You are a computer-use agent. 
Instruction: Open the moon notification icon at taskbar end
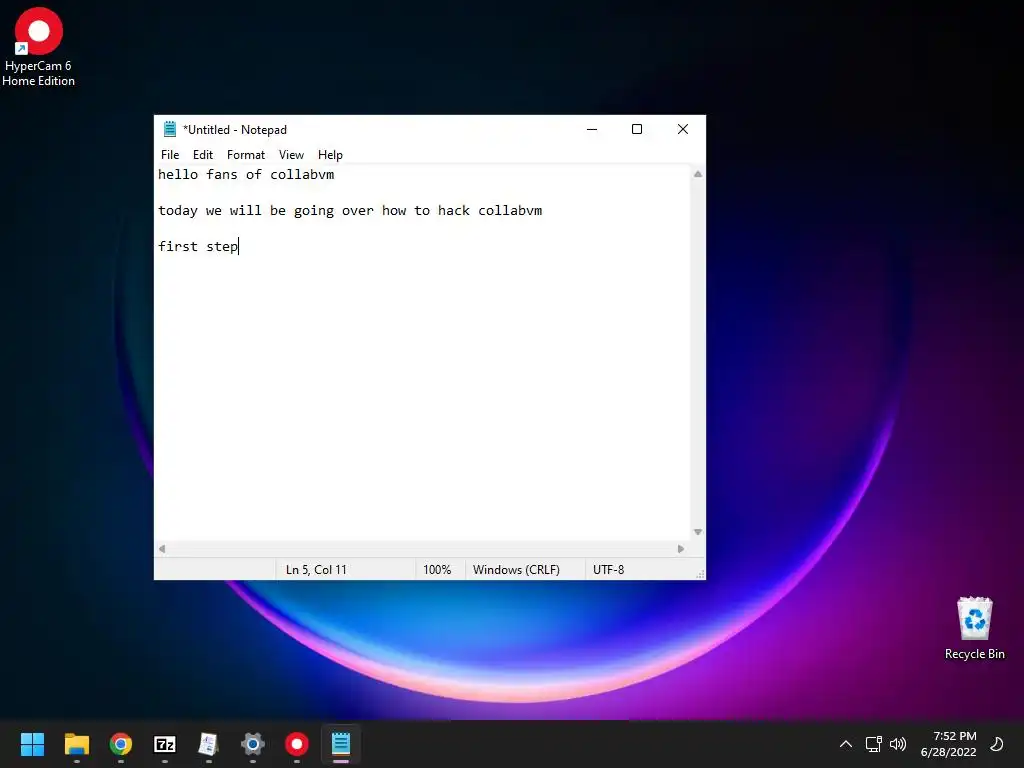(x=997, y=744)
